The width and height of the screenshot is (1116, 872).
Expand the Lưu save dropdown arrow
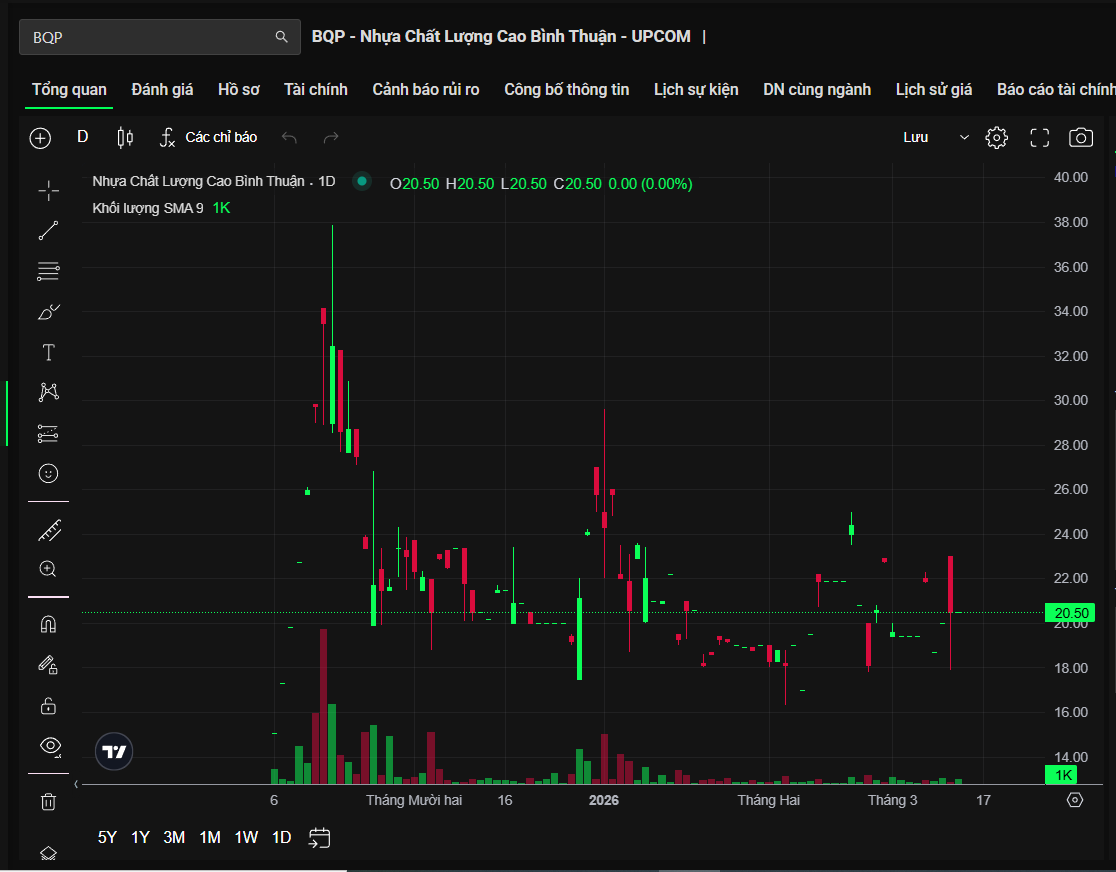pos(964,138)
